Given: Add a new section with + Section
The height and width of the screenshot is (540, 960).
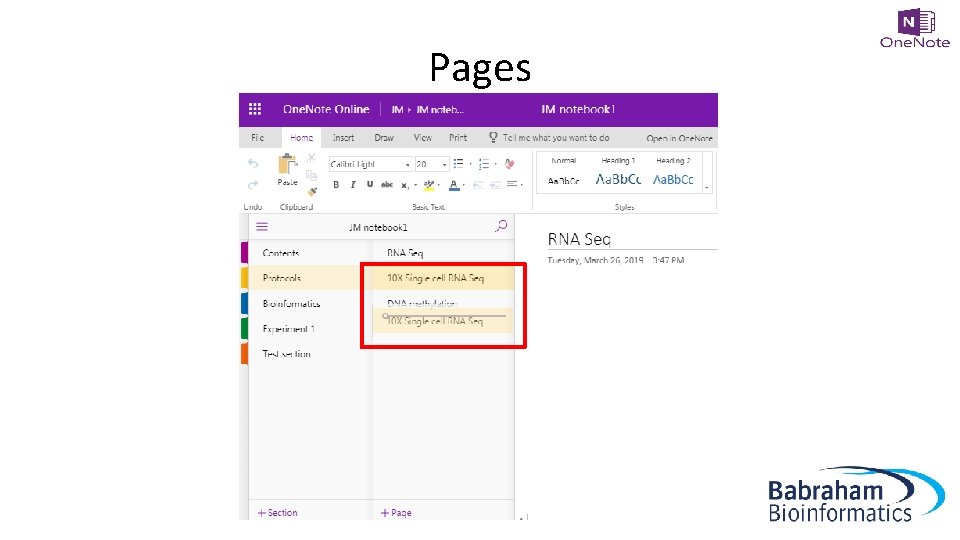Looking at the screenshot, I should tap(278, 512).
